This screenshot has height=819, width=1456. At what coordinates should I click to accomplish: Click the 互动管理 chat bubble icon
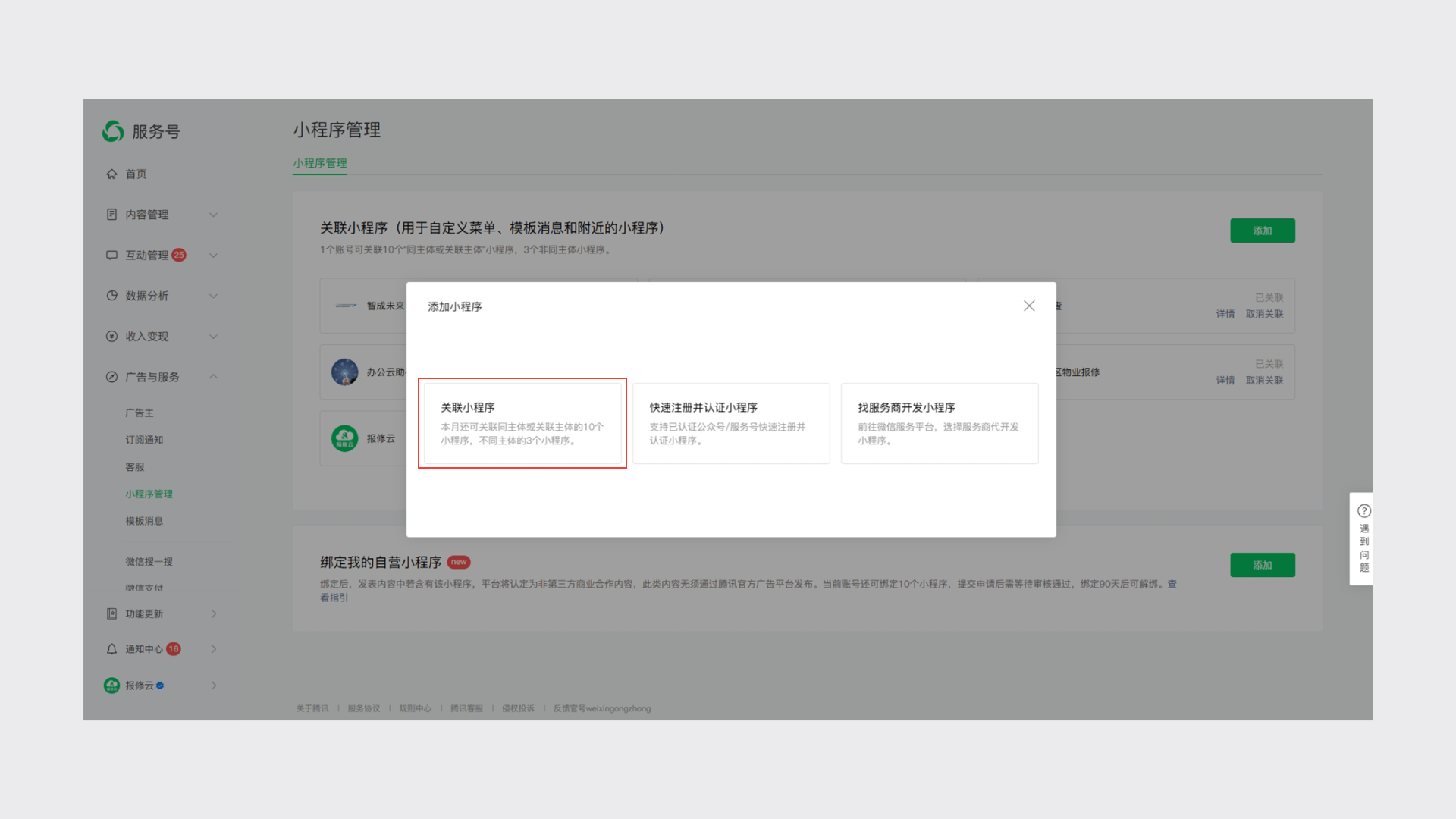pyautogui.click(x=111, y=255)
